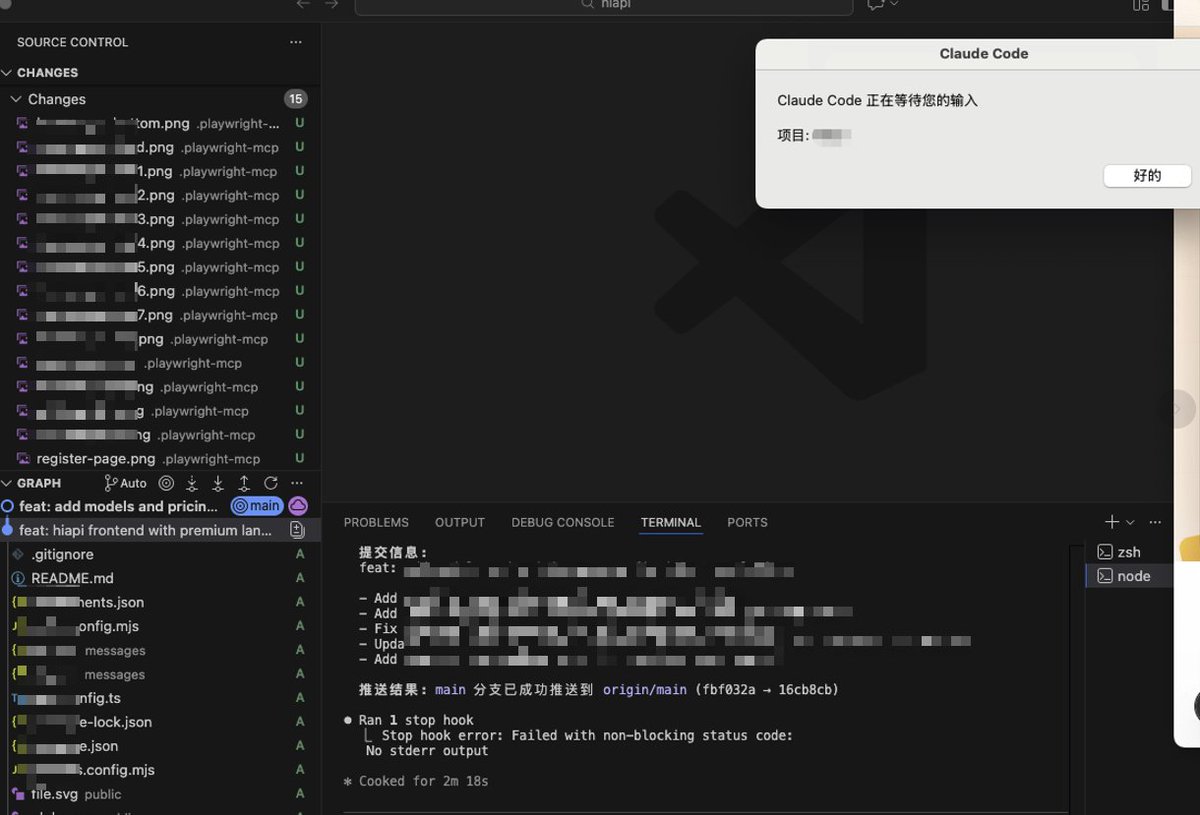
Task: Open Source Control more actions menu
Action: (295, 42)
